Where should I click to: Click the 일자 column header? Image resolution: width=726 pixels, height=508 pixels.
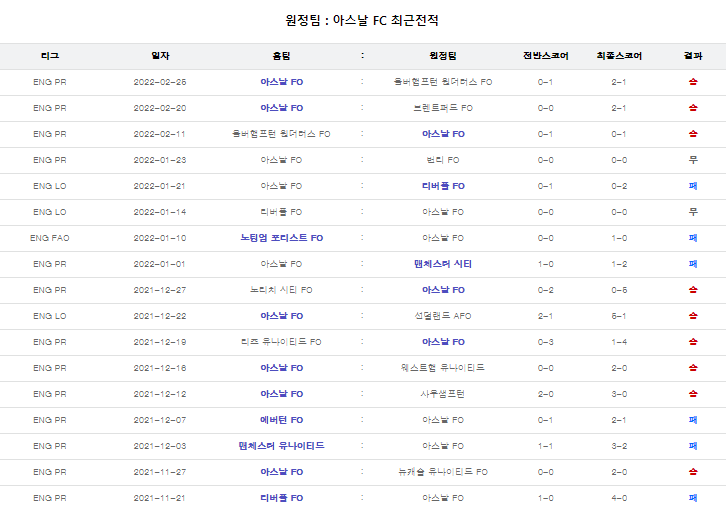point(160,56)
